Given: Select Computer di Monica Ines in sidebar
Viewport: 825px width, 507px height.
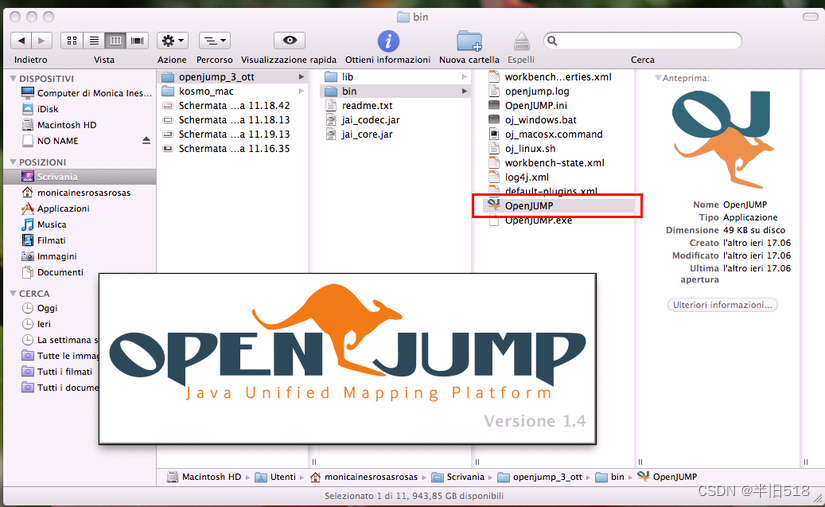Looking at the screenshot, I should (x=87, y=93).
